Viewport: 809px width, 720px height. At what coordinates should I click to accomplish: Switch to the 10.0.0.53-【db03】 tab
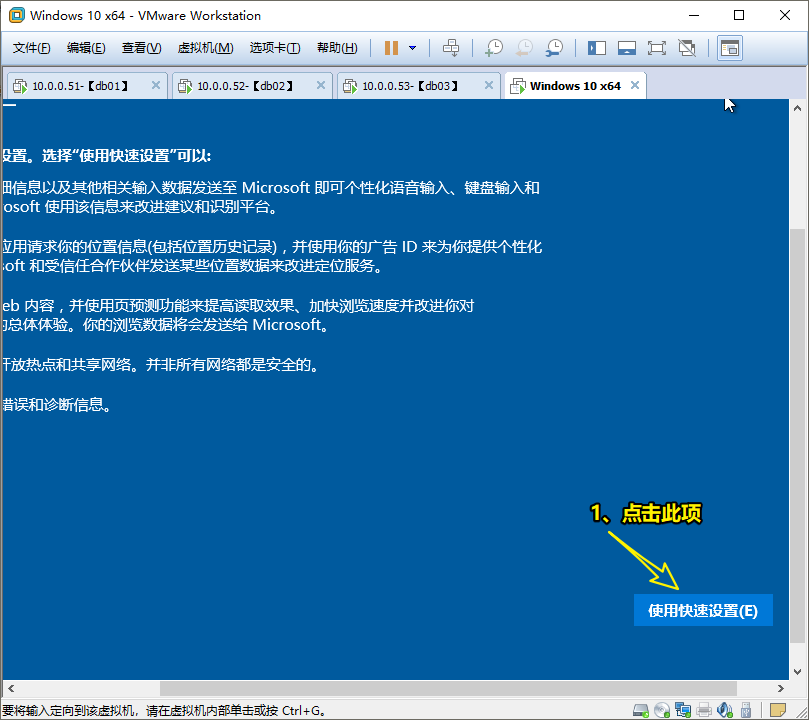pos(418,86)
